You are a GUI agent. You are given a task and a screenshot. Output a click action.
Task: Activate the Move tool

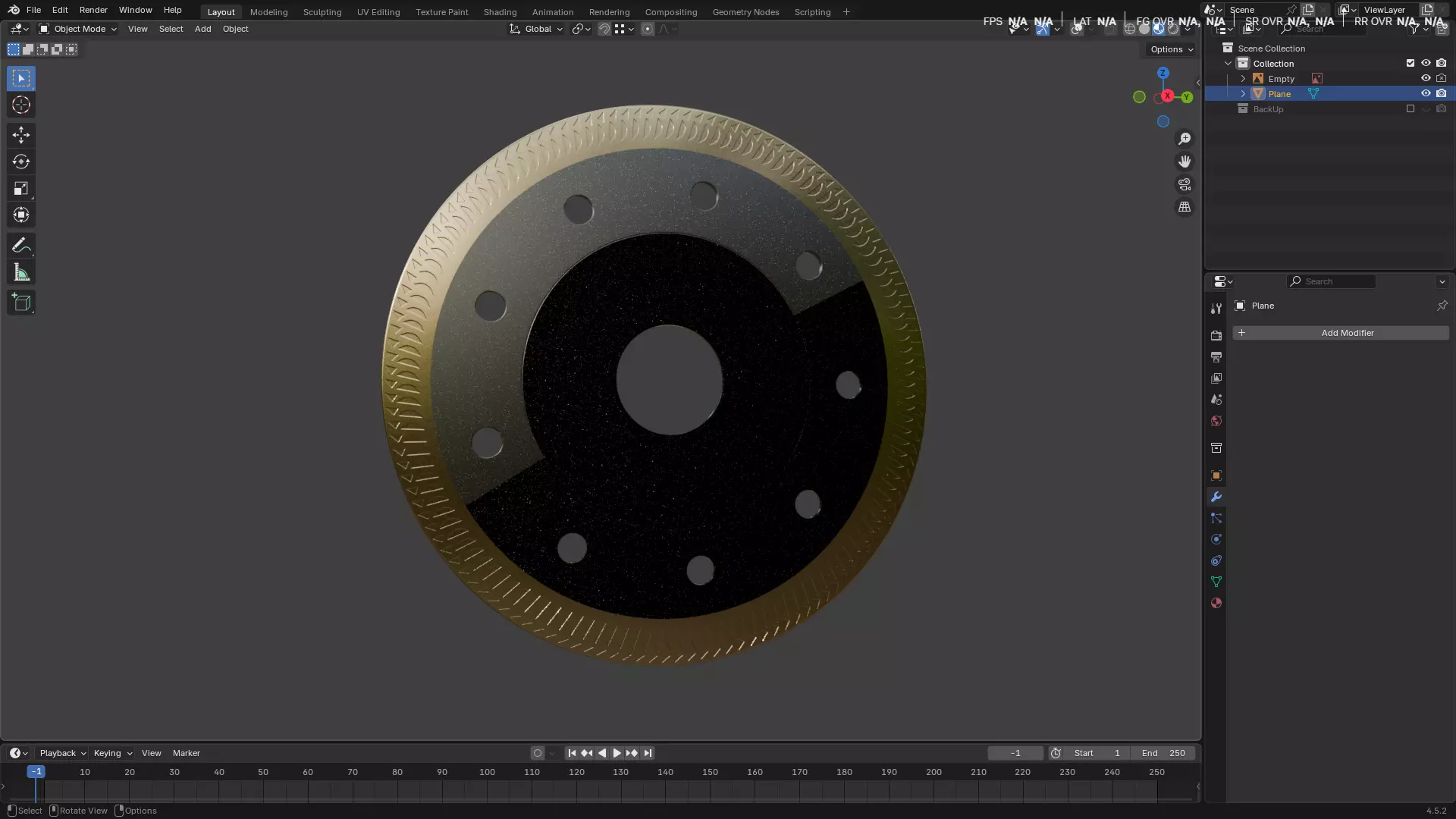(21, 135)
